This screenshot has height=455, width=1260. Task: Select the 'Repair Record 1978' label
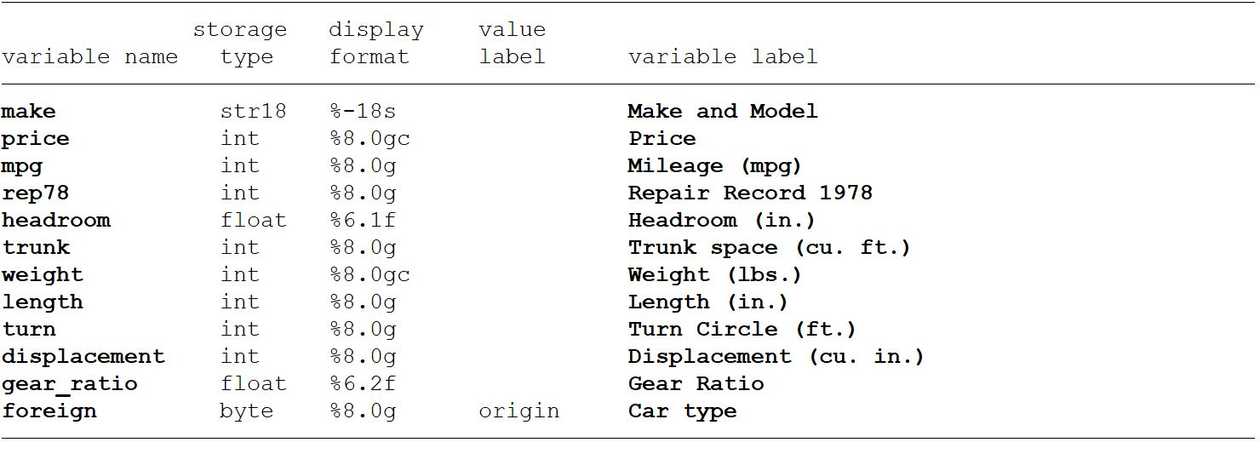(750, 193)
